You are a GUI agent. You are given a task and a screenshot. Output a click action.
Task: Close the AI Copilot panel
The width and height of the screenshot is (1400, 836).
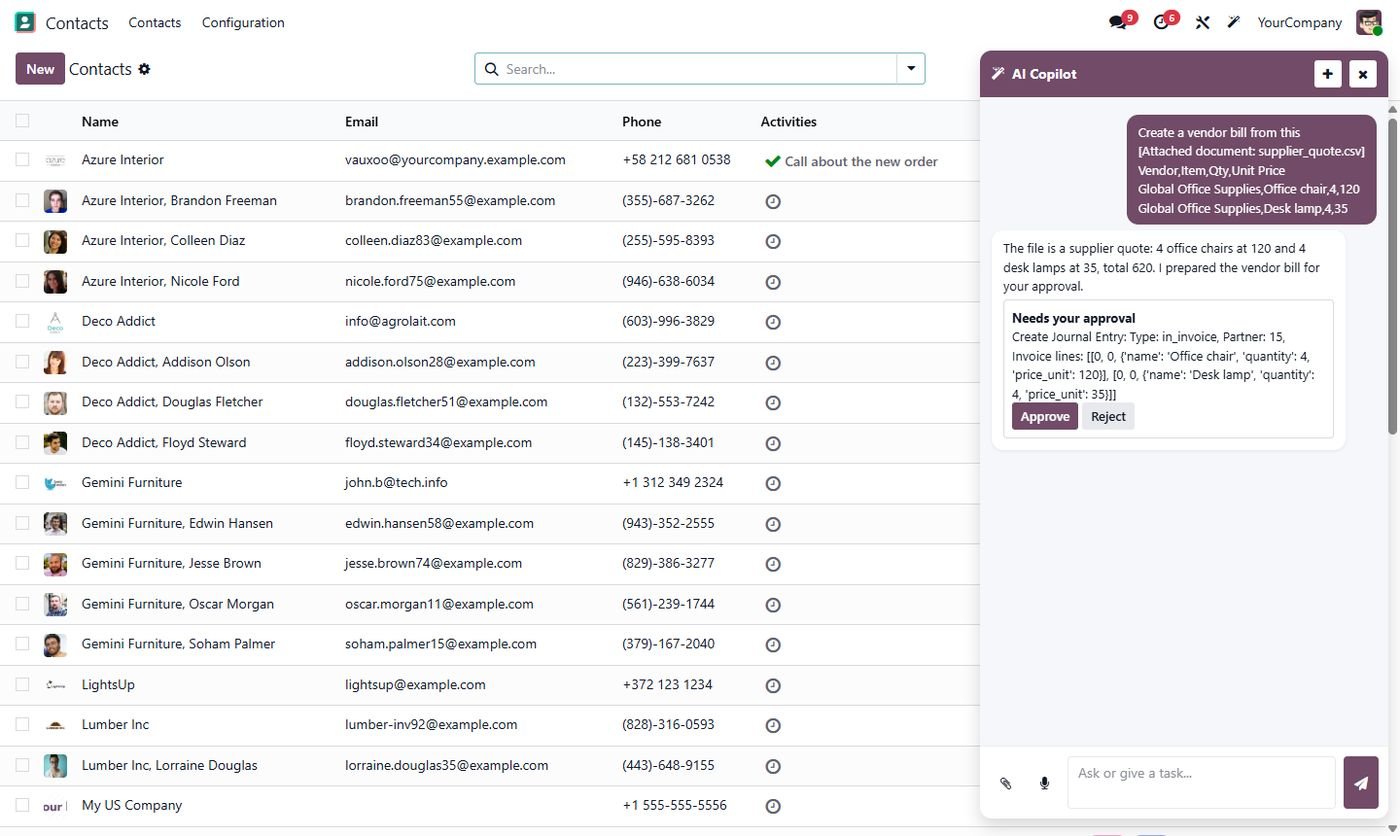pyautogui.click(x=1363, y=74)
